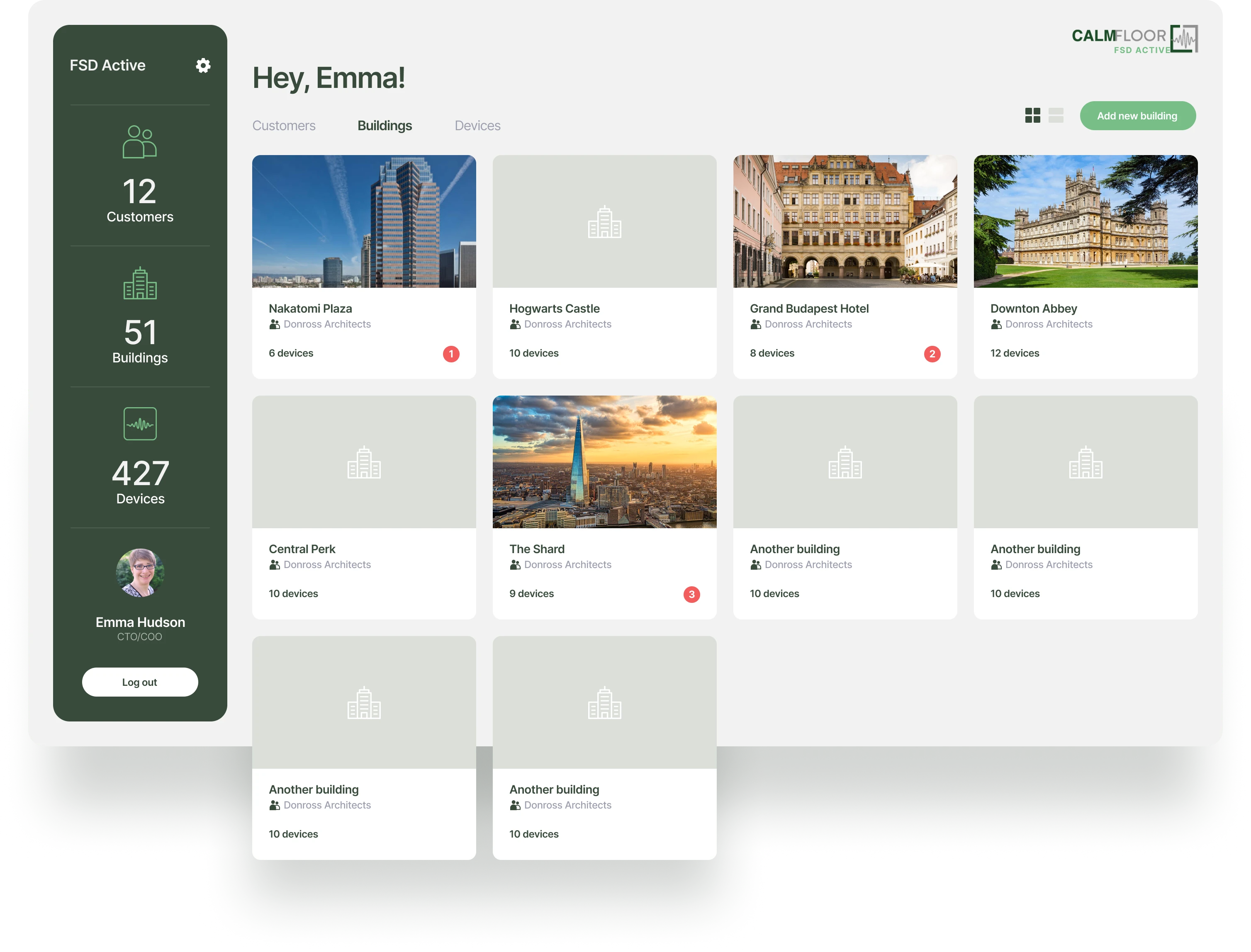Click the Customers people icon in sidebar

click(139, 142)
